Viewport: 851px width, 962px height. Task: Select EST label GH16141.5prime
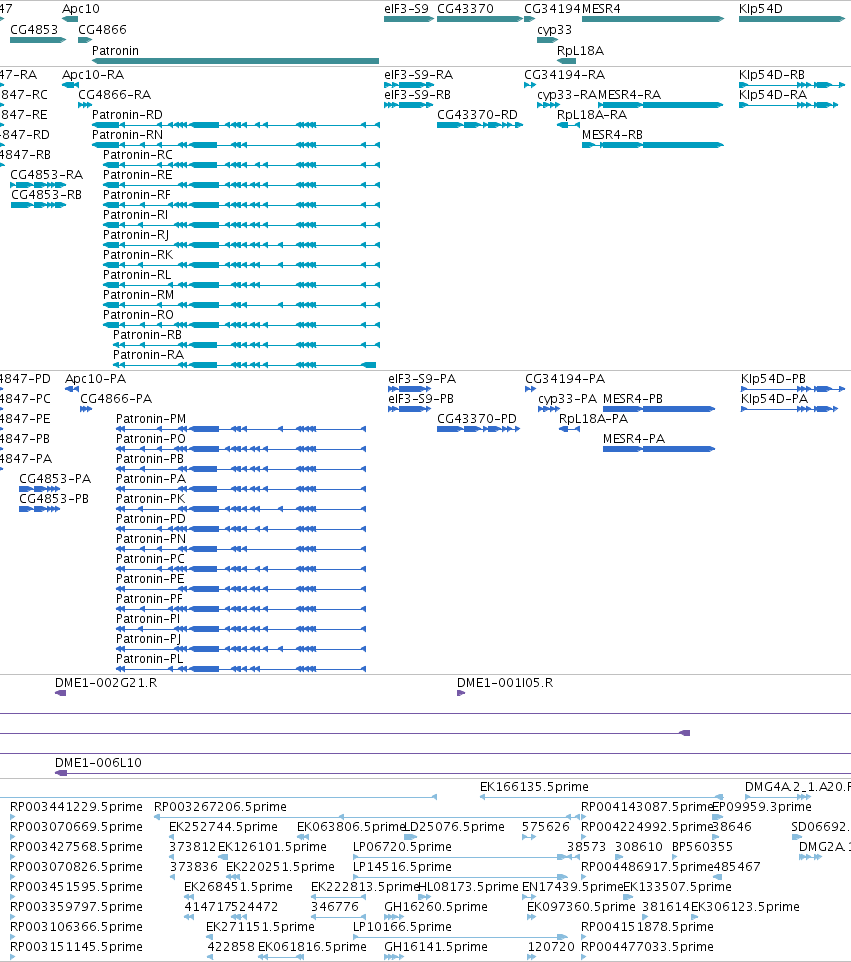pyautogui.click(x=436, y=947)
